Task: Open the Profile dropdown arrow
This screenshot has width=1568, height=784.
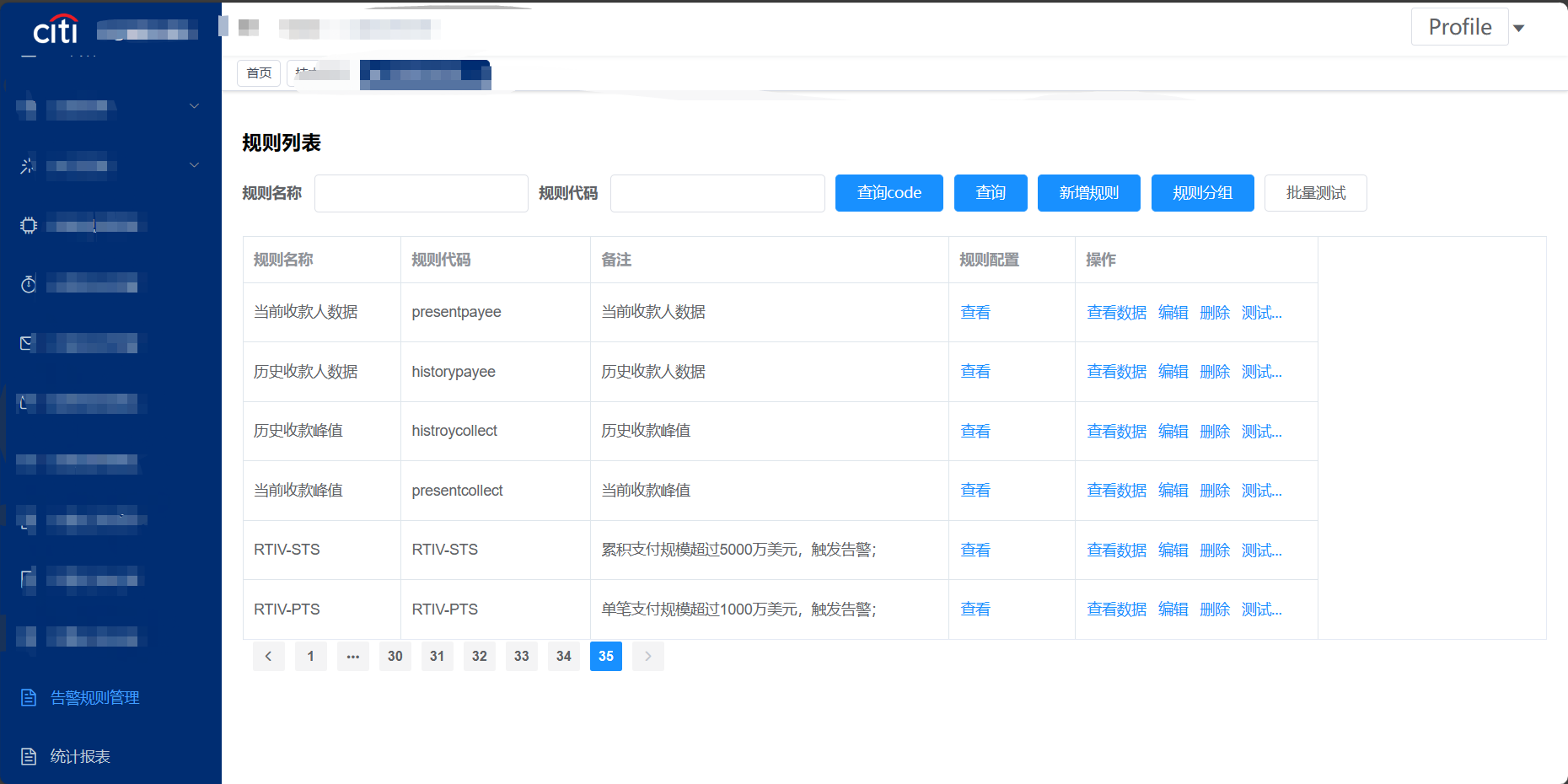Action: pyautogui.click(x=1519, y=28)
